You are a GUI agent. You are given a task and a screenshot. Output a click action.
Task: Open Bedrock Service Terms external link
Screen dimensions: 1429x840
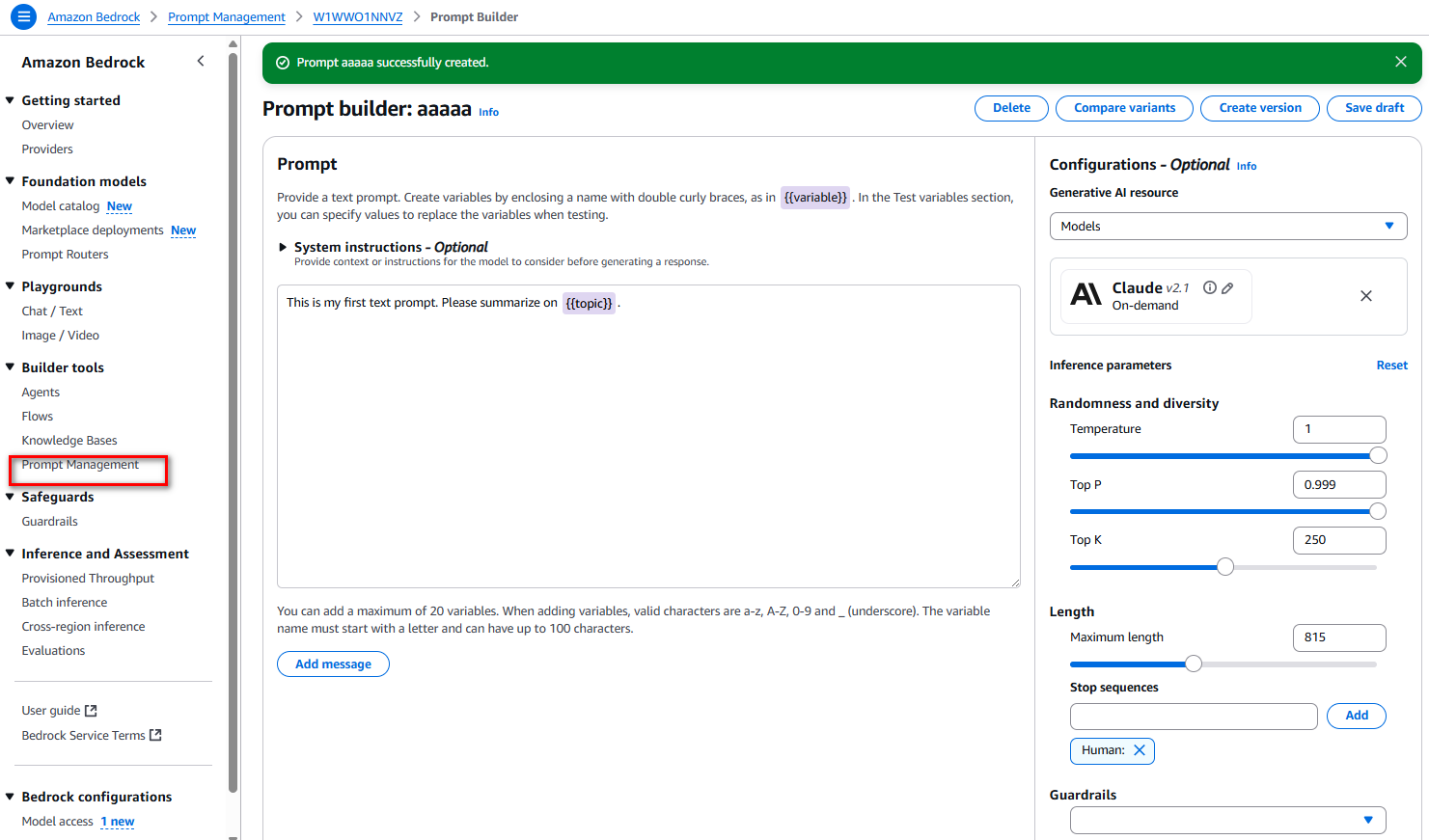(92, 736)
